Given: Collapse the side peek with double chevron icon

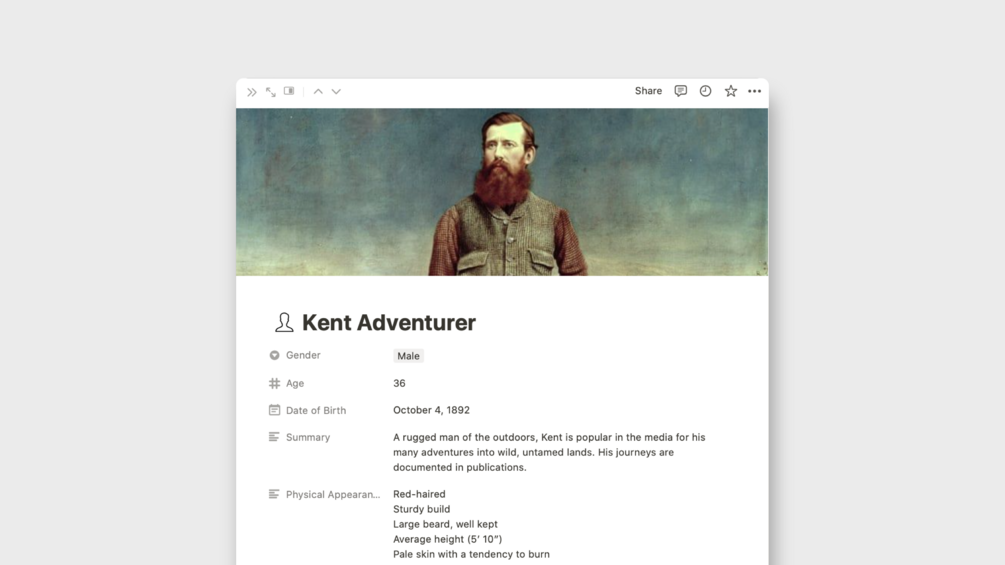Looking at the screenshot, I should click(252, 92).
